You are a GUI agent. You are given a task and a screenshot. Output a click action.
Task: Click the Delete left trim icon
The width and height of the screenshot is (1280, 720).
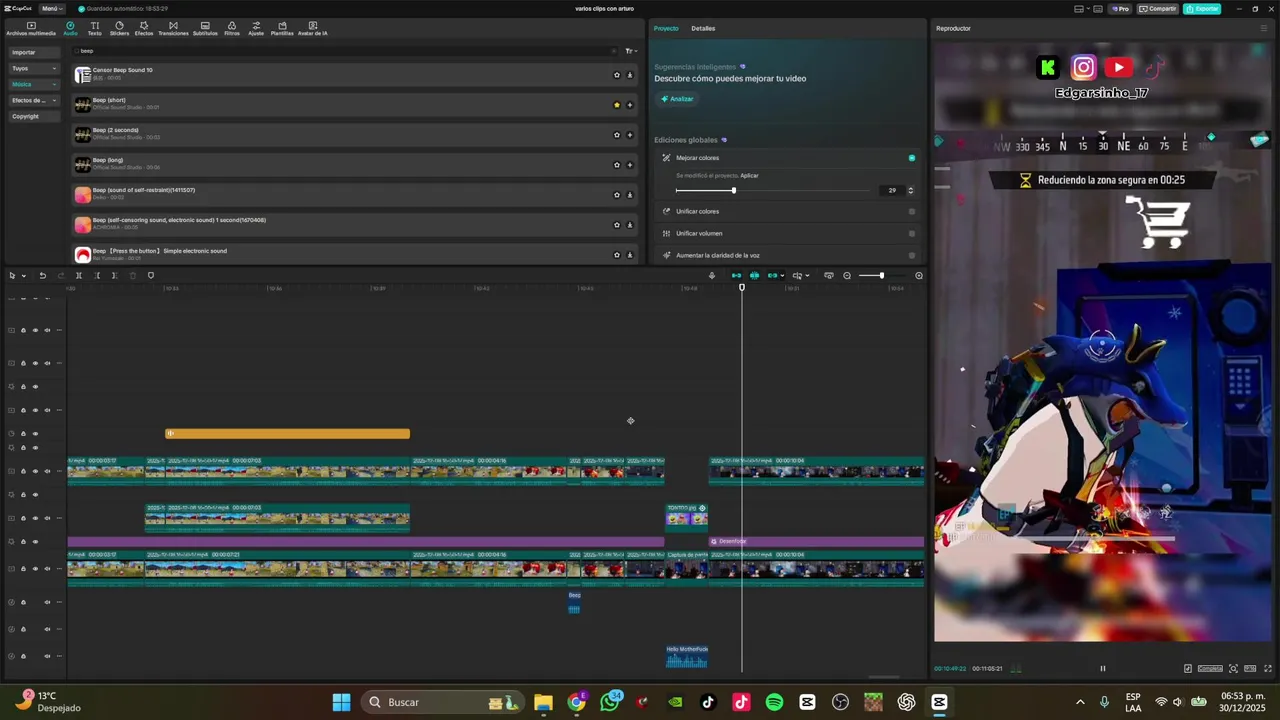tap(97, 276)
